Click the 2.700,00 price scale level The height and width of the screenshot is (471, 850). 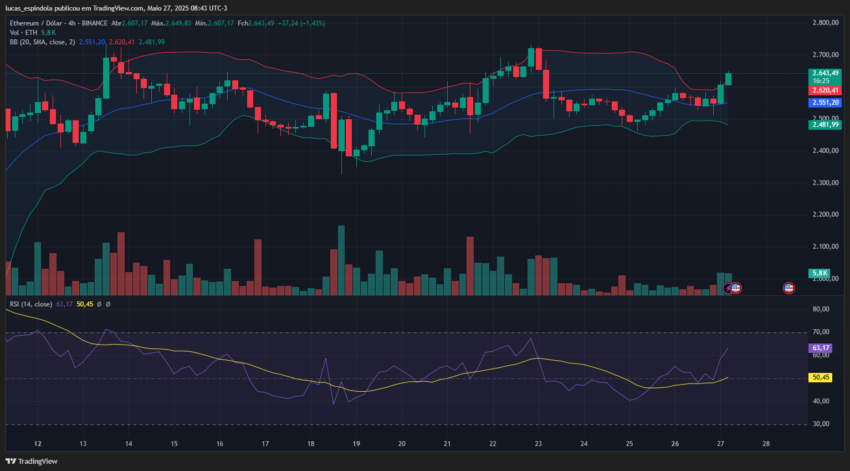[x=826, y=55]
